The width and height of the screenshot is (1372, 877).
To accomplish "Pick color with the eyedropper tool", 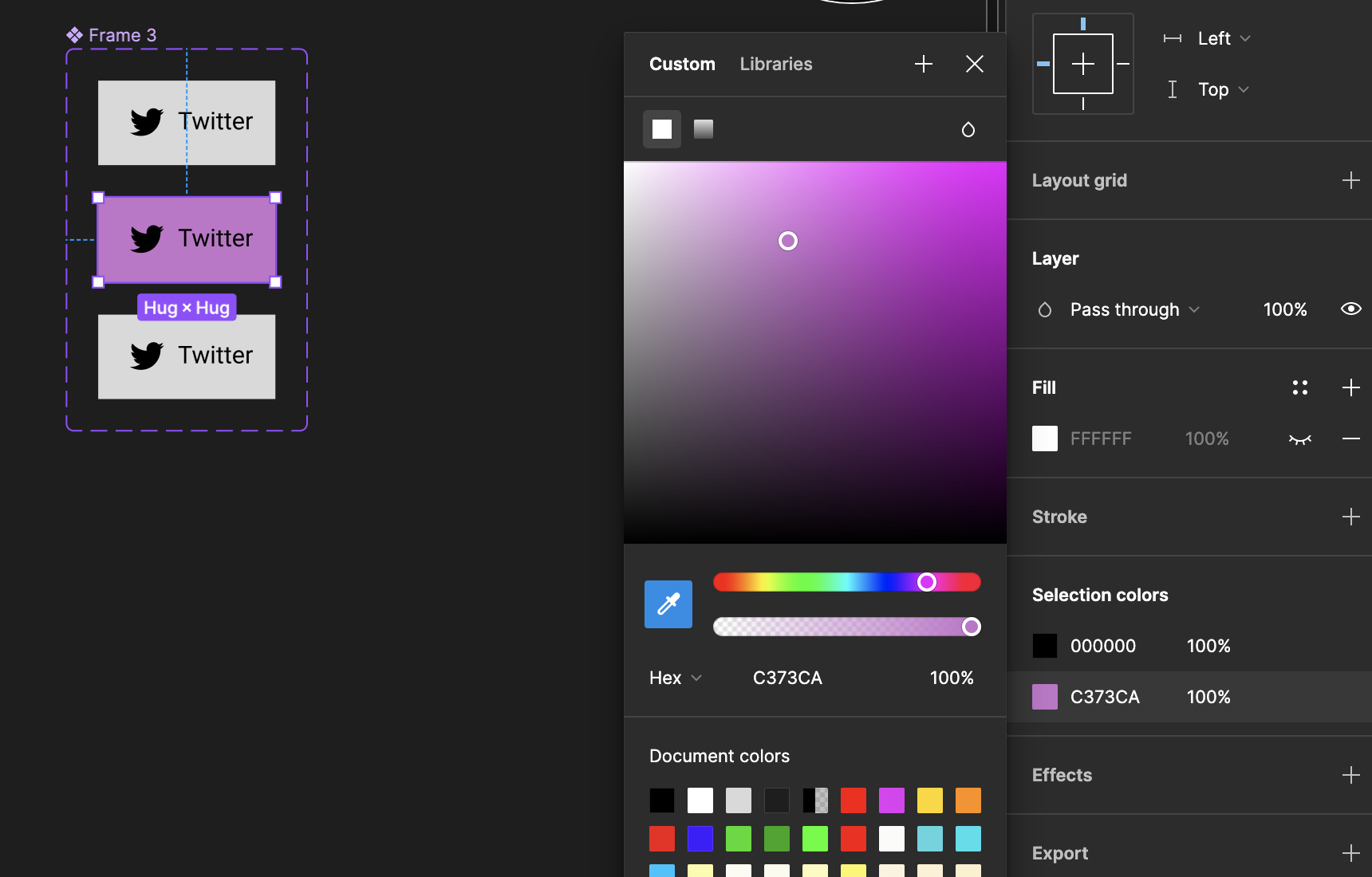I will pos(668,604).
